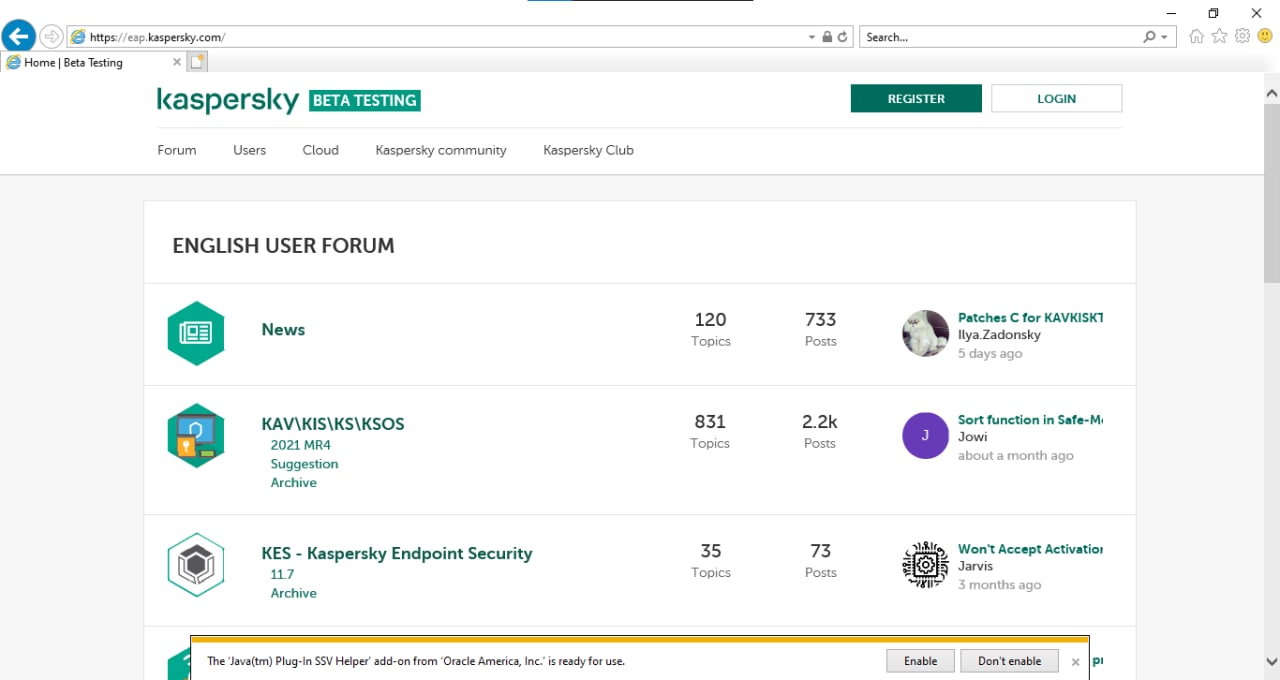Click Ilya.Zadonsky's cat avatar
Screen dimensions: 1280x680
(925, 333)
